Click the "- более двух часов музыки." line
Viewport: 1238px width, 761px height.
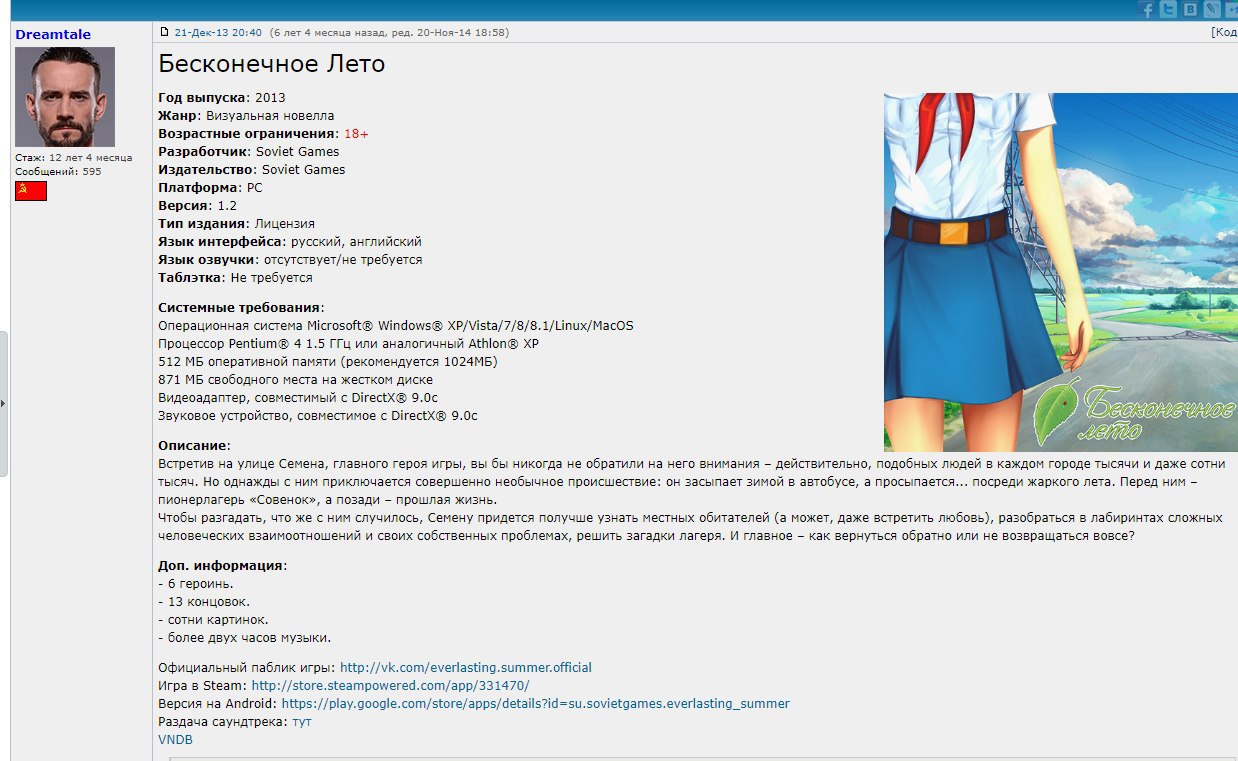(244, 637)
